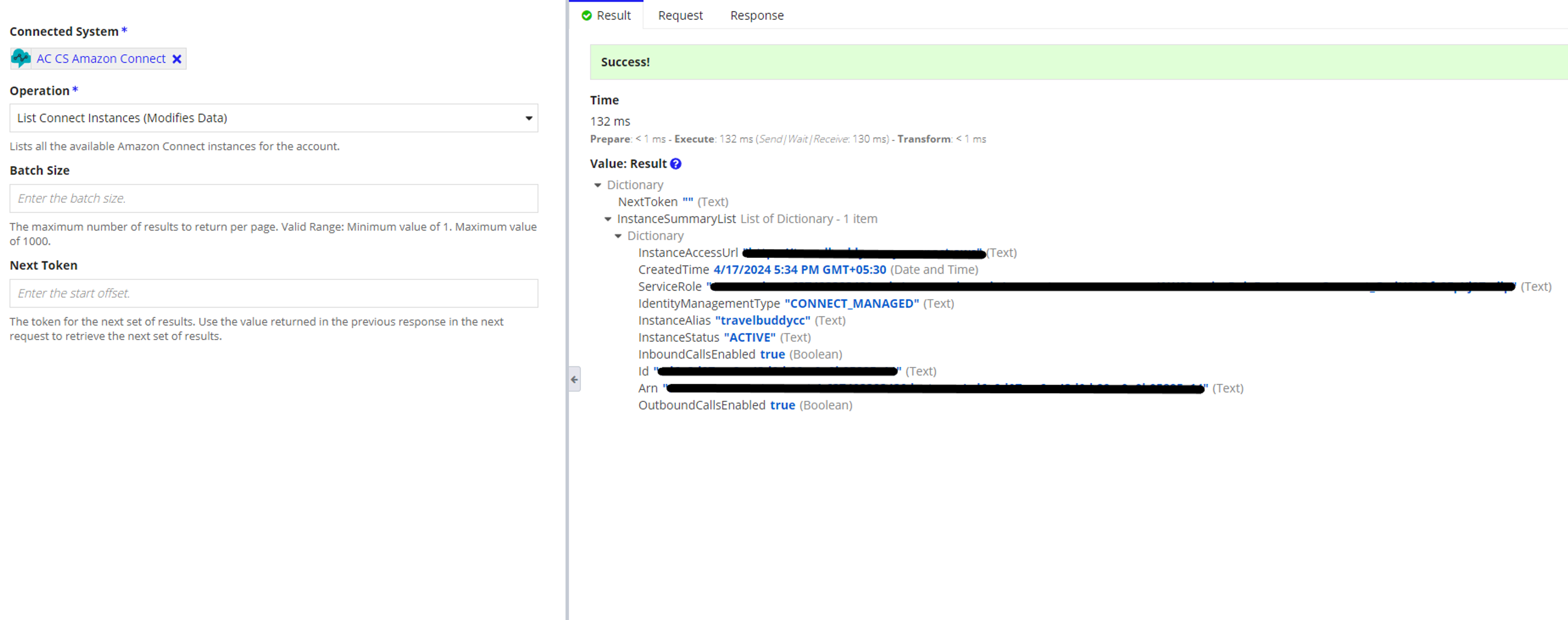Viewport: 1568px width, 620px height.
Task: Click the Next Token input field
Action: coord(274,293)
